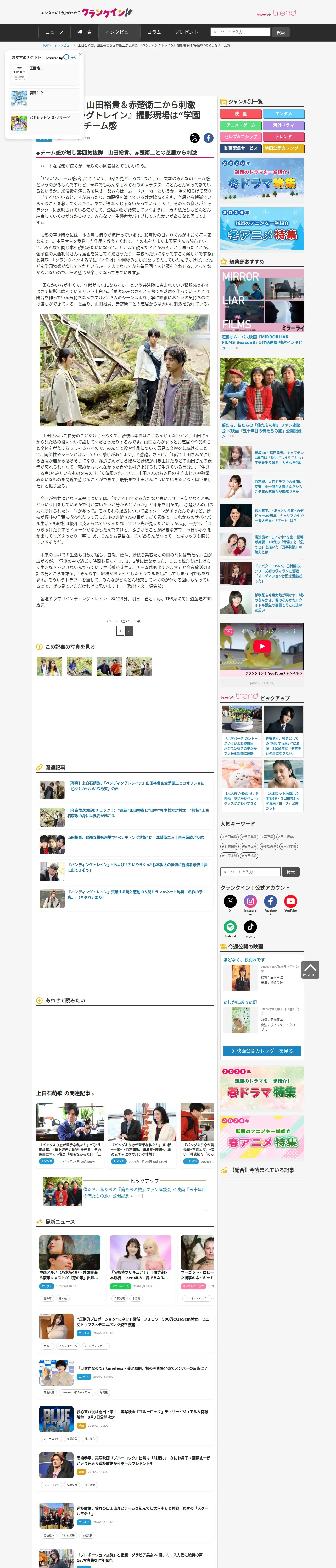Open the 名探偵プリキュア news card

coord(140,1257)
